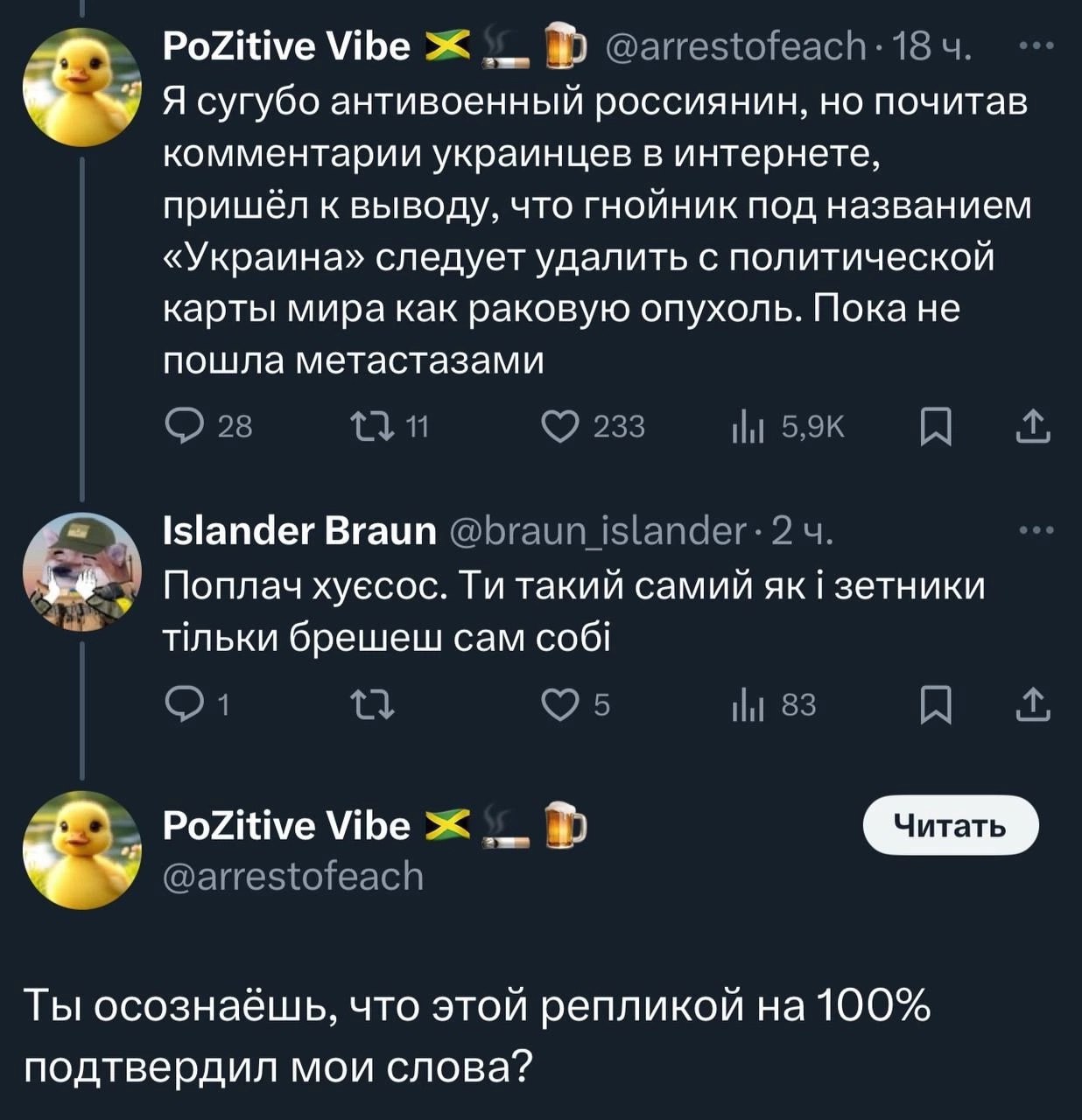View analytics showing 83 views
This screenshot has width=1082, height=1120.
tap(748, 705)
